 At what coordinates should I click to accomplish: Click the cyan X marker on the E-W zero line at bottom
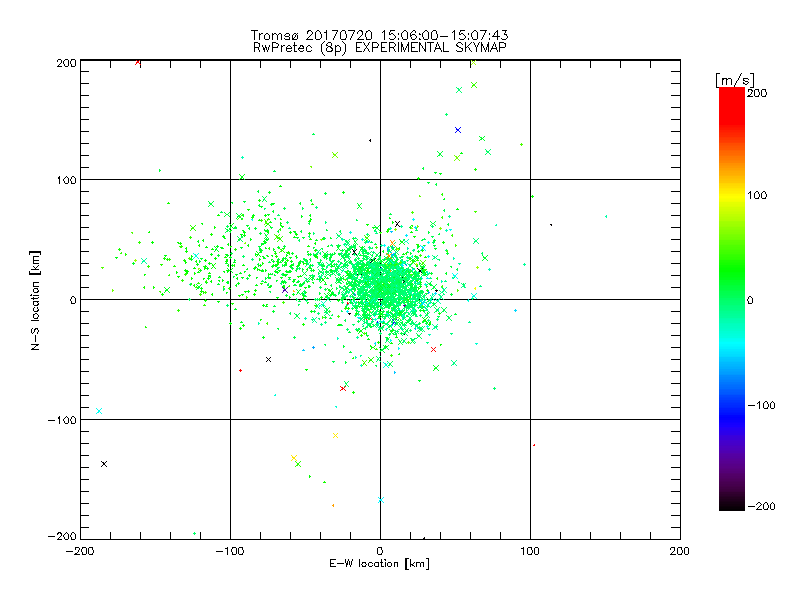381,500
